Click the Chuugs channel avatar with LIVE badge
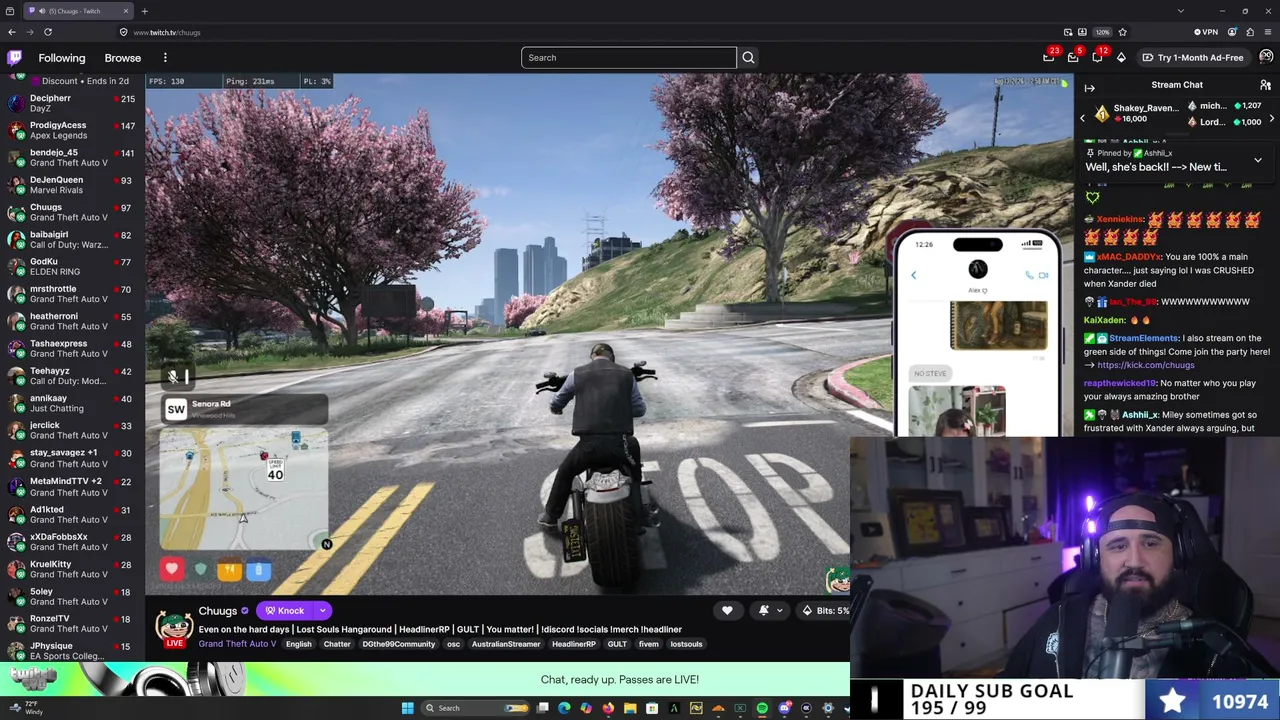Viewport: 1280px width, 720px height. (x=174, y=628)
